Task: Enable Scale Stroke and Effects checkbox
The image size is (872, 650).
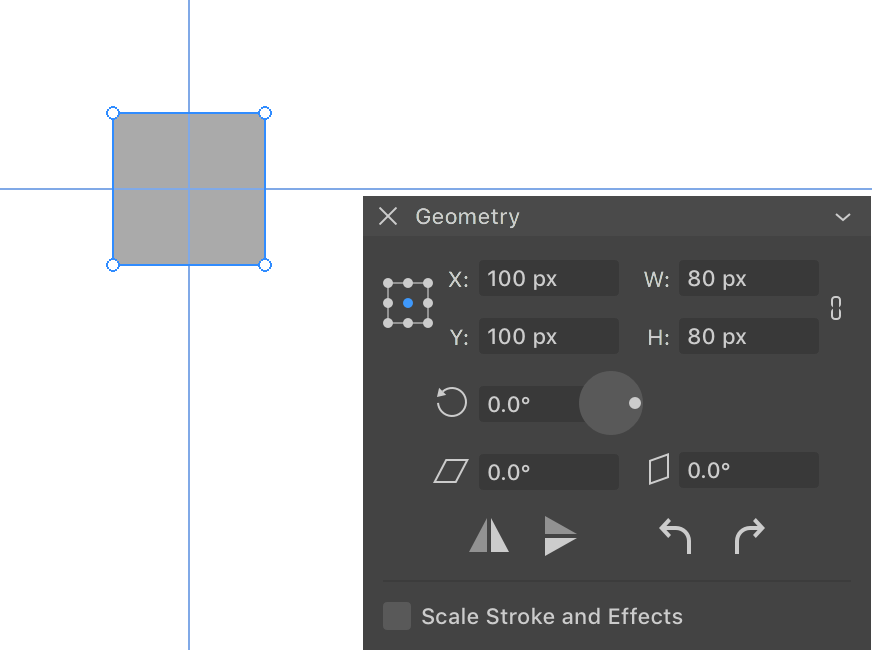Action: pos(397,616)
